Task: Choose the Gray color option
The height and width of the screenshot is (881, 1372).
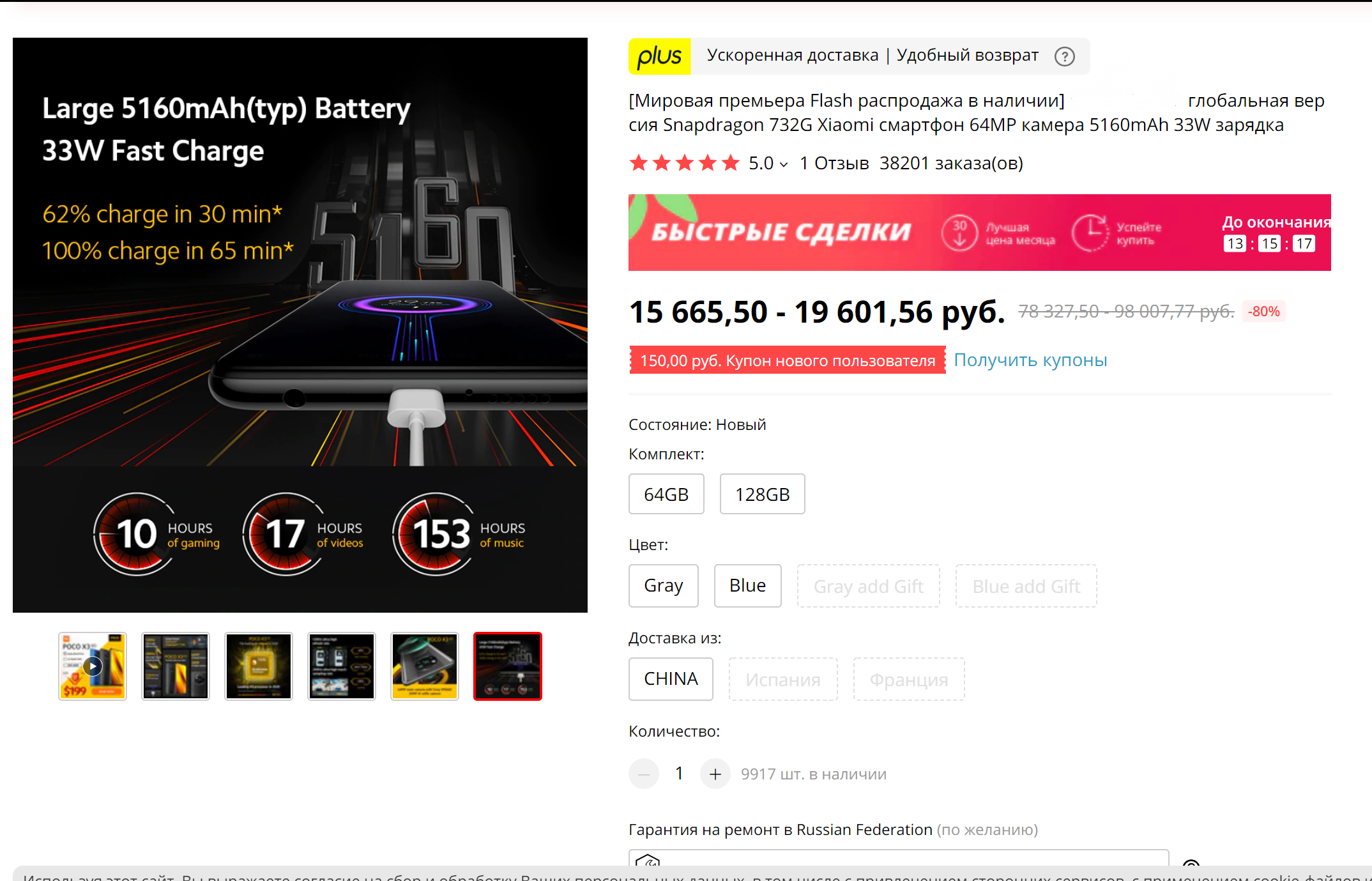Action: click(x=663, y=586)
